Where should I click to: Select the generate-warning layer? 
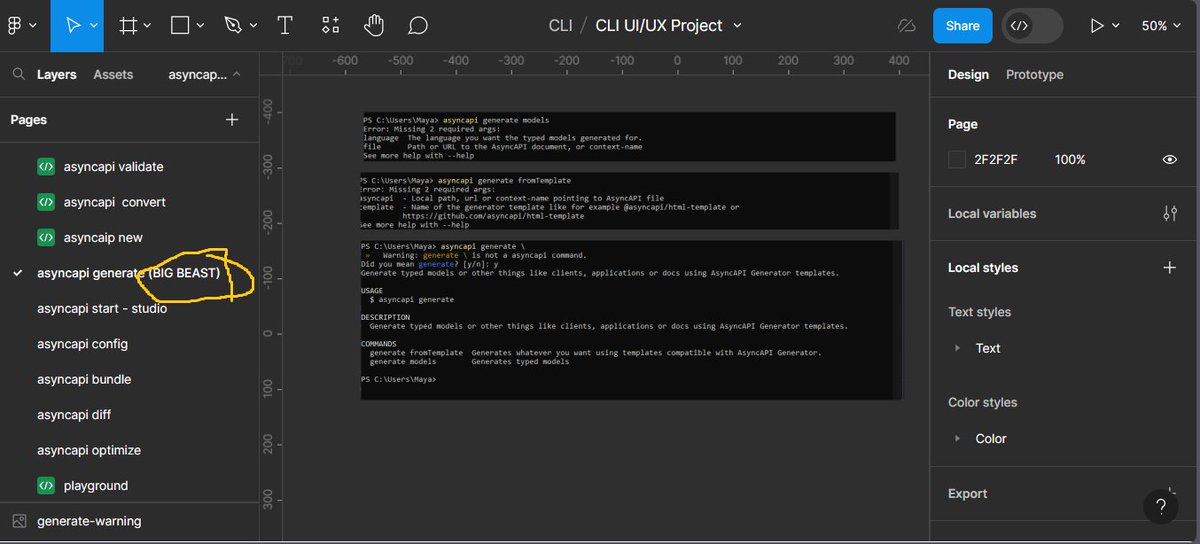(x=89, y=521)
